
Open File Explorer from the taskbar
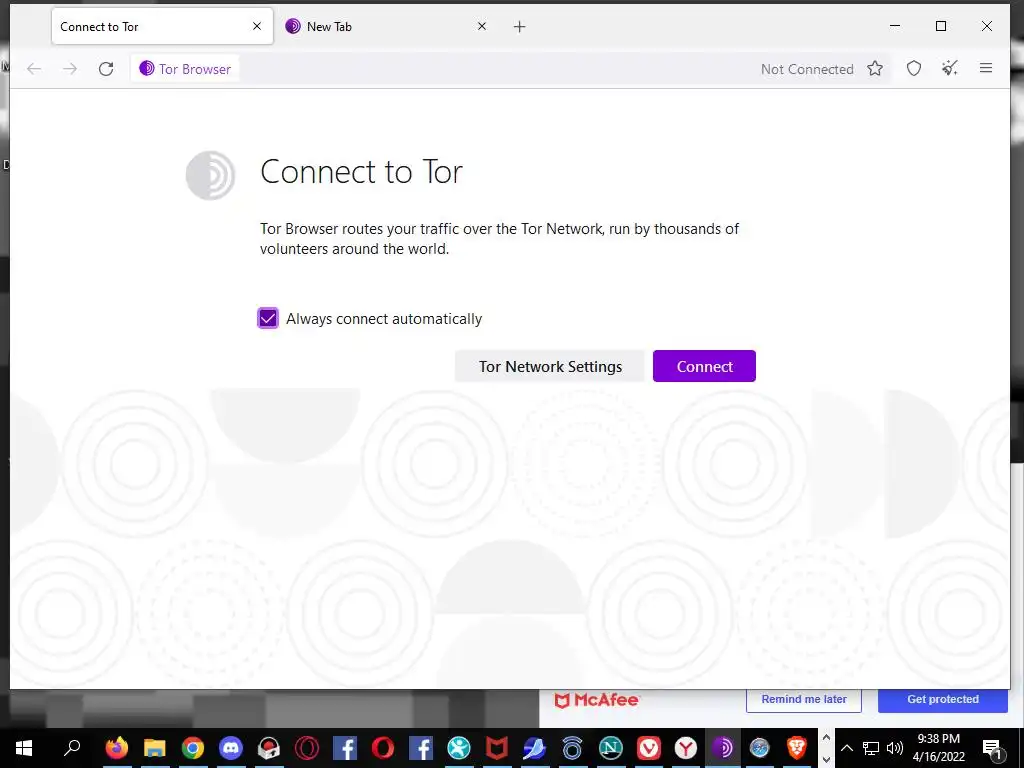point(155,748)
